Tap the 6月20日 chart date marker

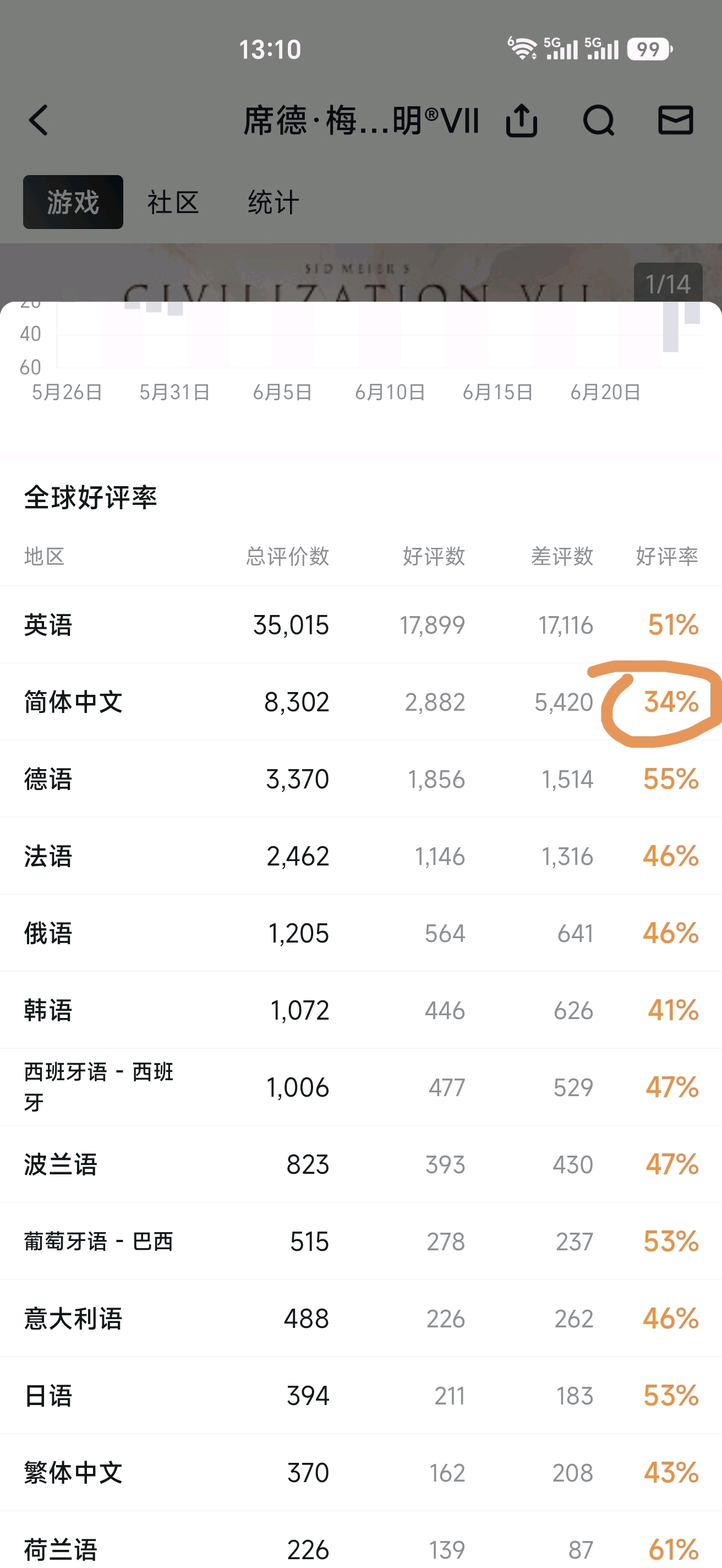[605, 392]
